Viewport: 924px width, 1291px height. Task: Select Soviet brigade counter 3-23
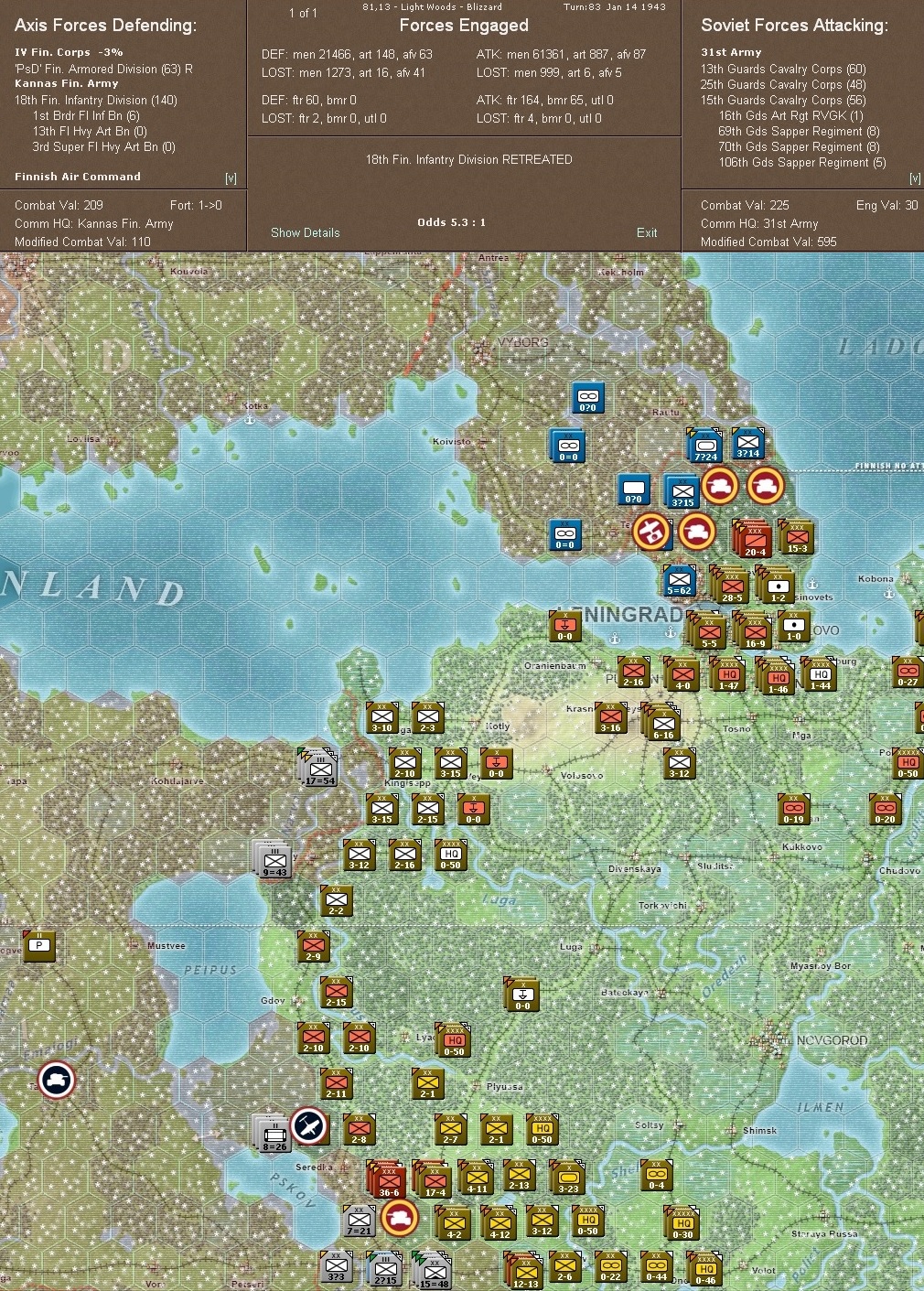(x=567, y=1178)
